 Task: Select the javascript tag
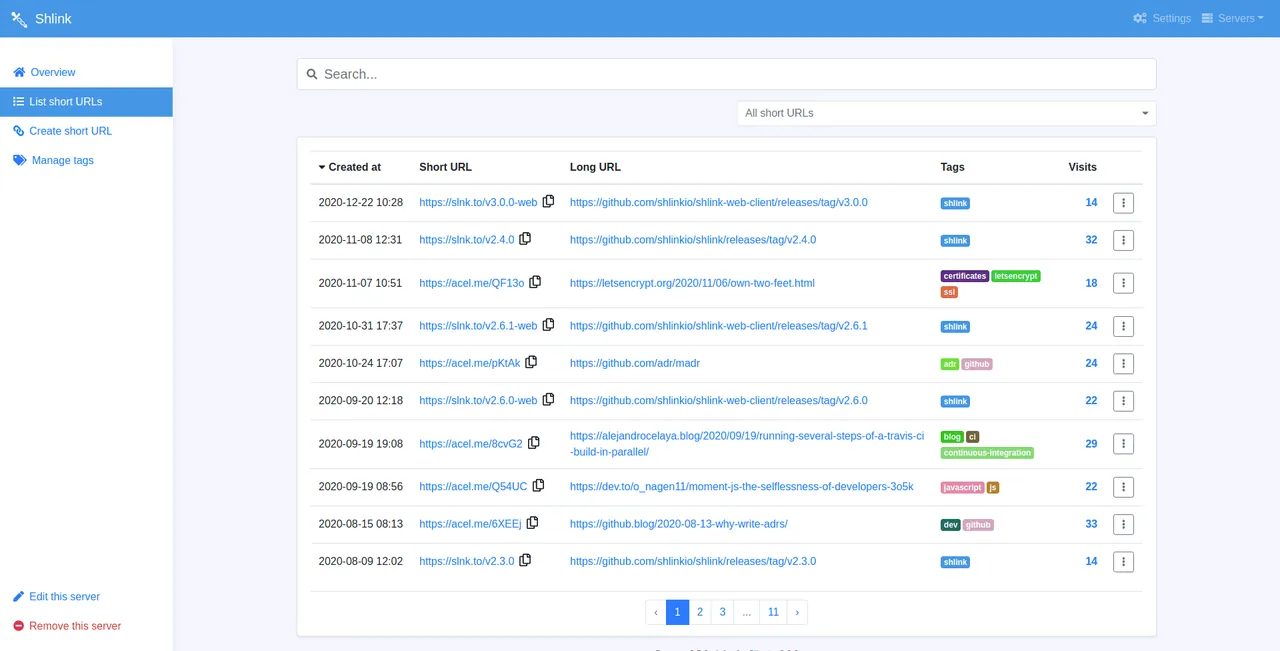tap(963, 487)
